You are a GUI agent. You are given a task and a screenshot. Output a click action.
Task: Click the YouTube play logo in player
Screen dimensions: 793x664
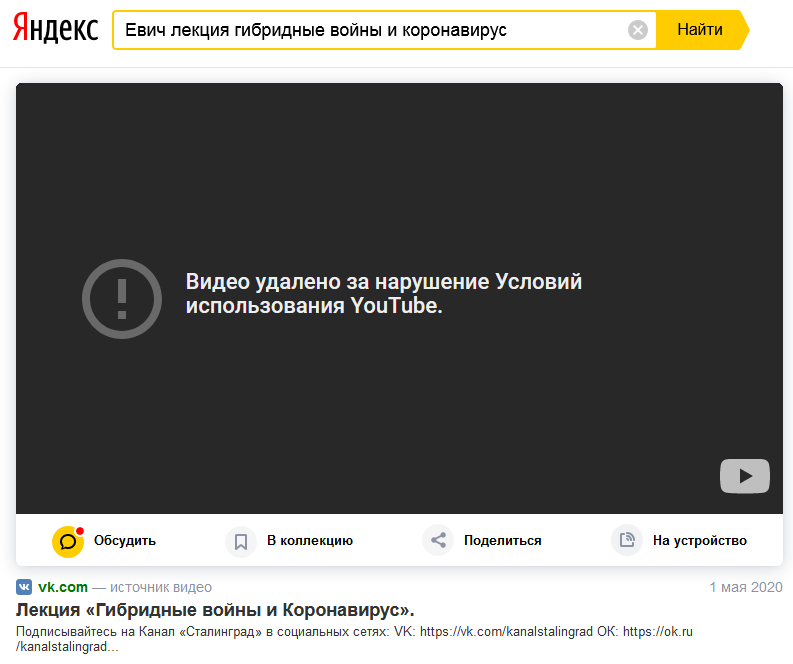tap(744, 476)
